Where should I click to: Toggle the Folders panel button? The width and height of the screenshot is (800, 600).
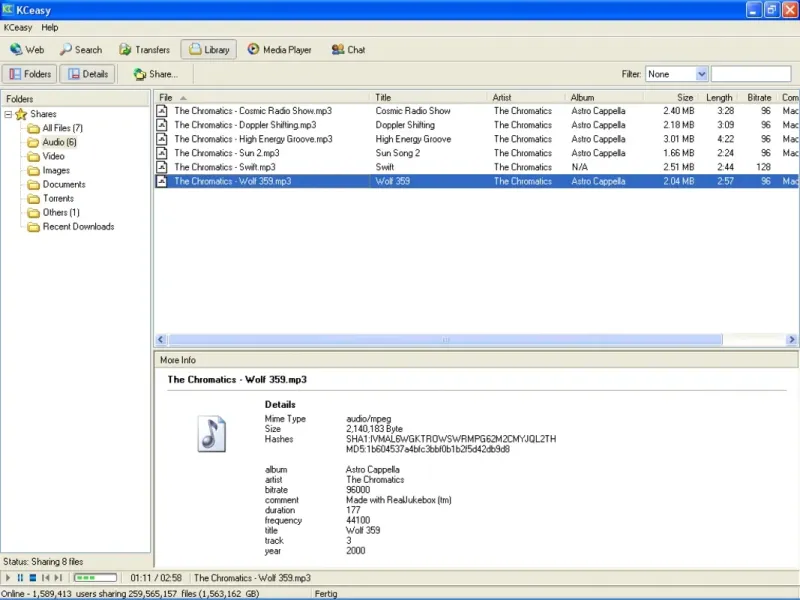[30, 74]
